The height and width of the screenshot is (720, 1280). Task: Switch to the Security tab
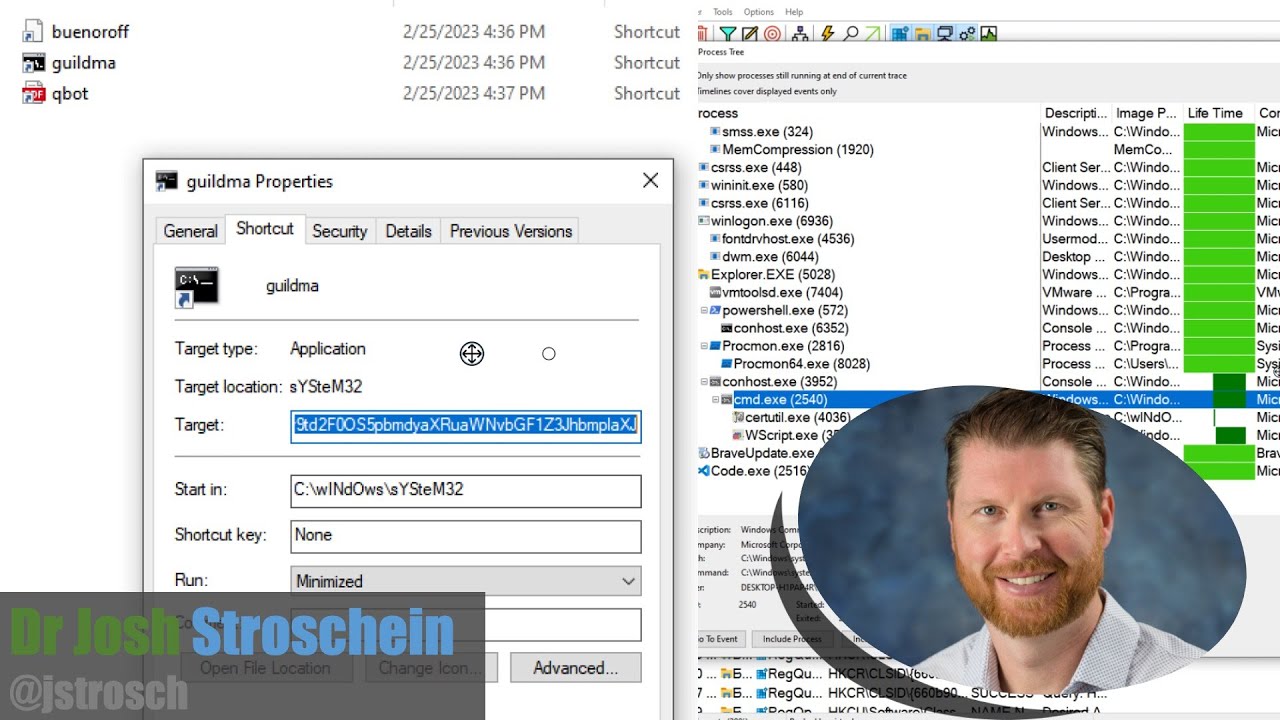coord(340,231)
